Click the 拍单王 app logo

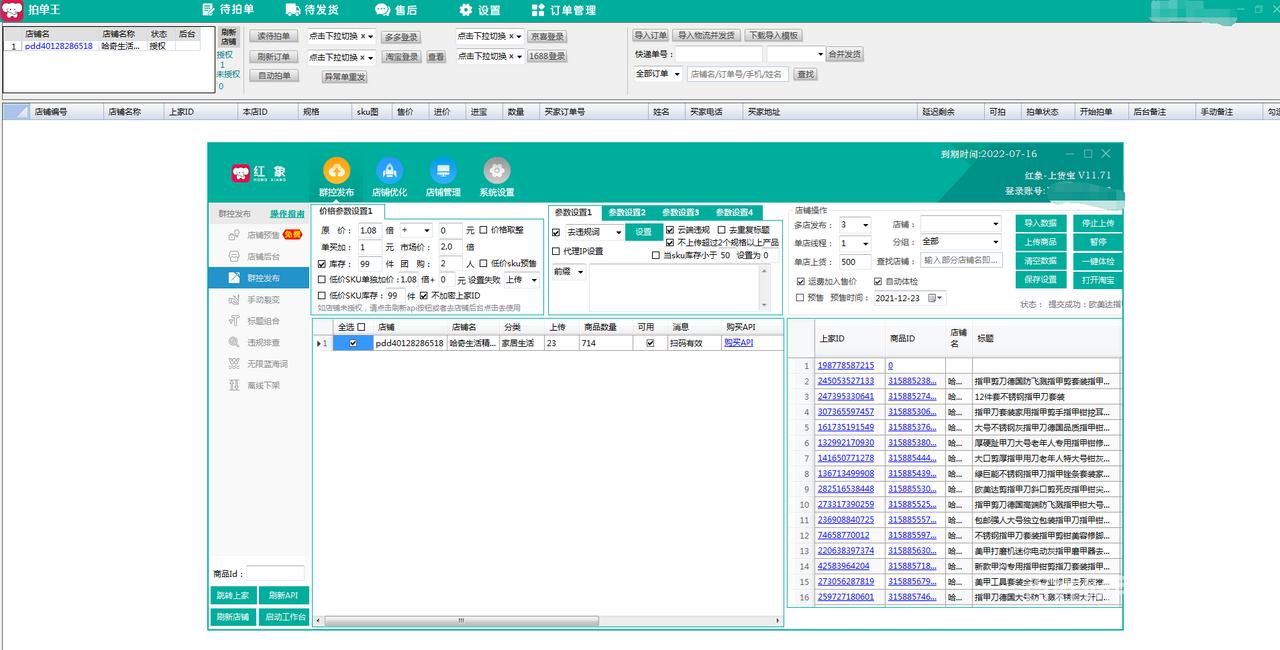pos(12,10)
